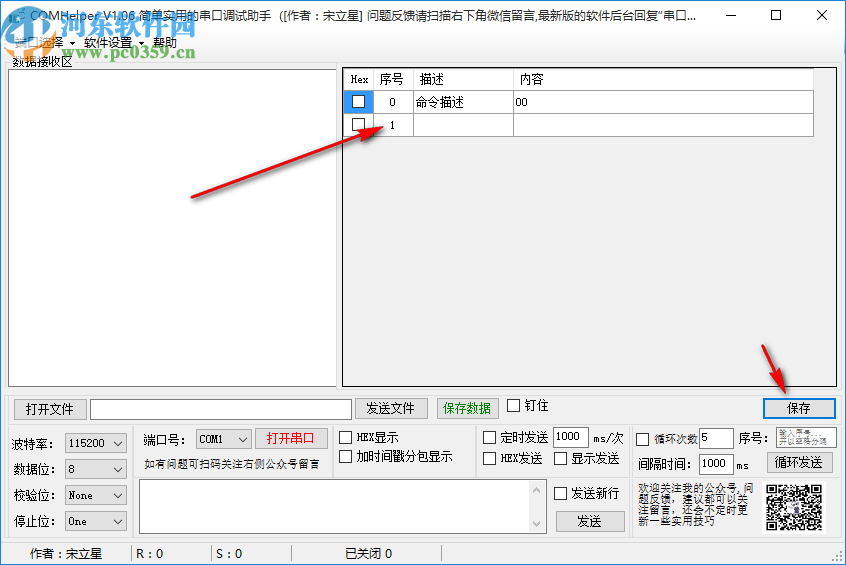Click the 描述 column header
Viewport: 846px width, 565px height.
coord(463,79)
